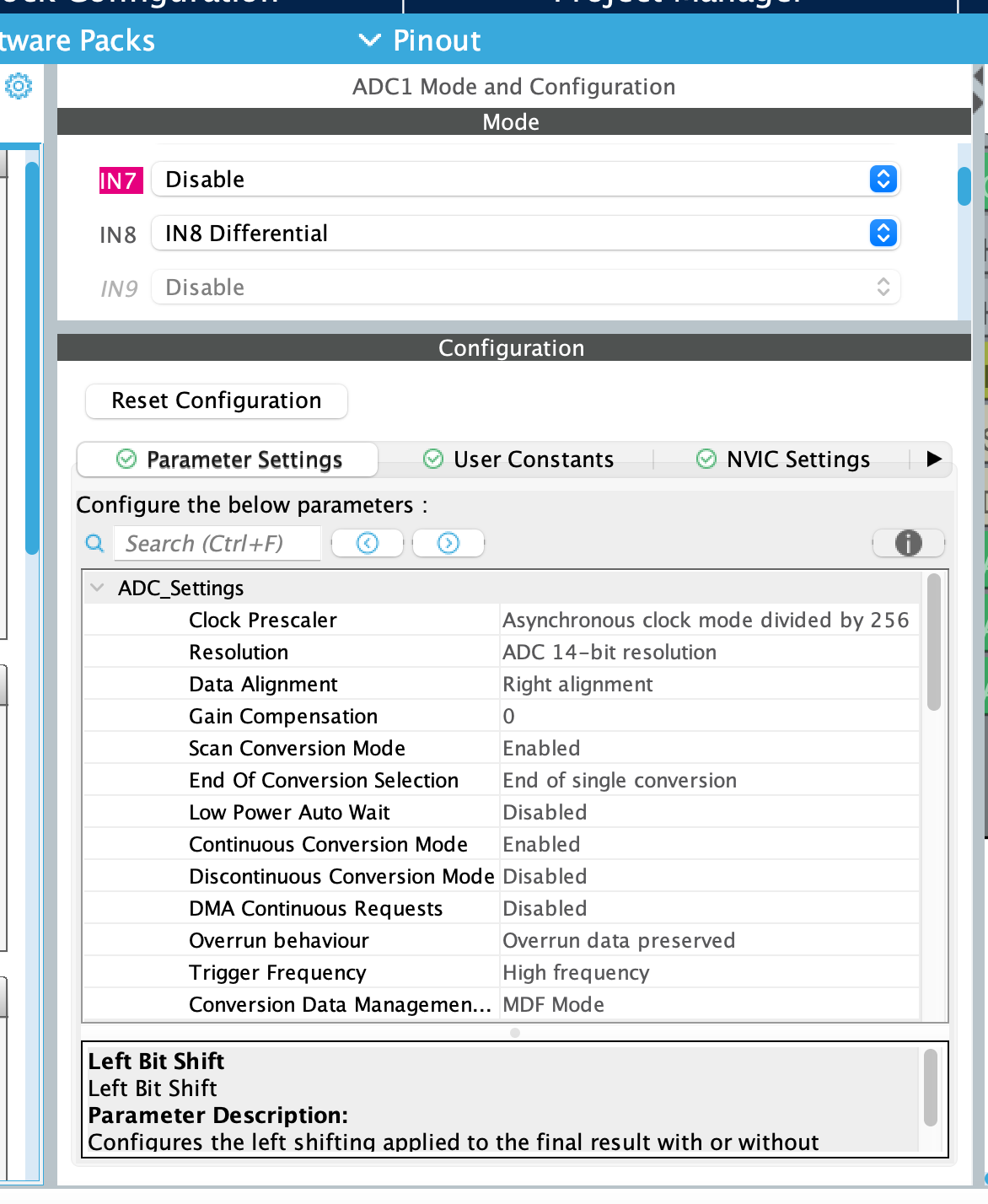Jump to previous search match arrow
The height and width of the screenshot is (1204, 988).
click(368, 543)
